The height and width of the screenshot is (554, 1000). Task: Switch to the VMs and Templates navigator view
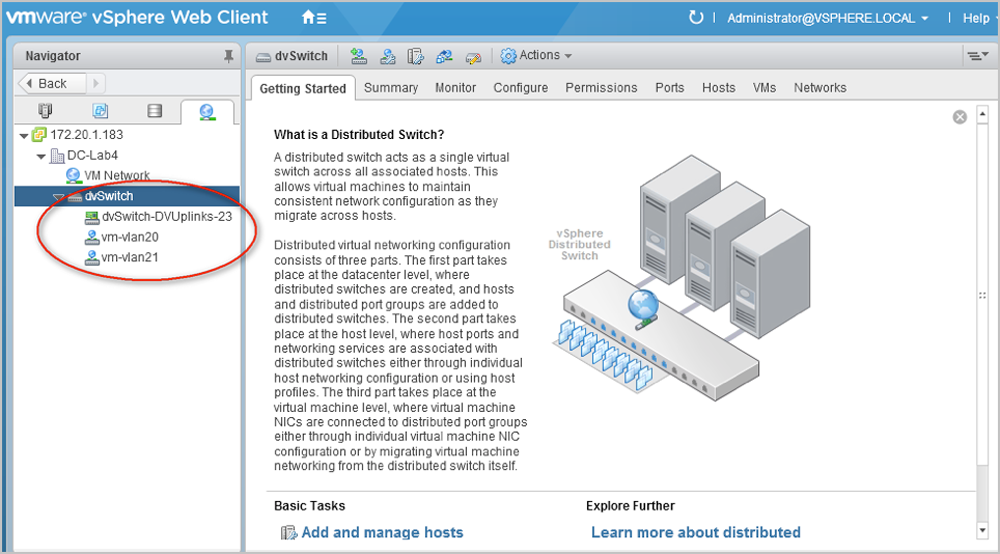[x=100, y=111]
